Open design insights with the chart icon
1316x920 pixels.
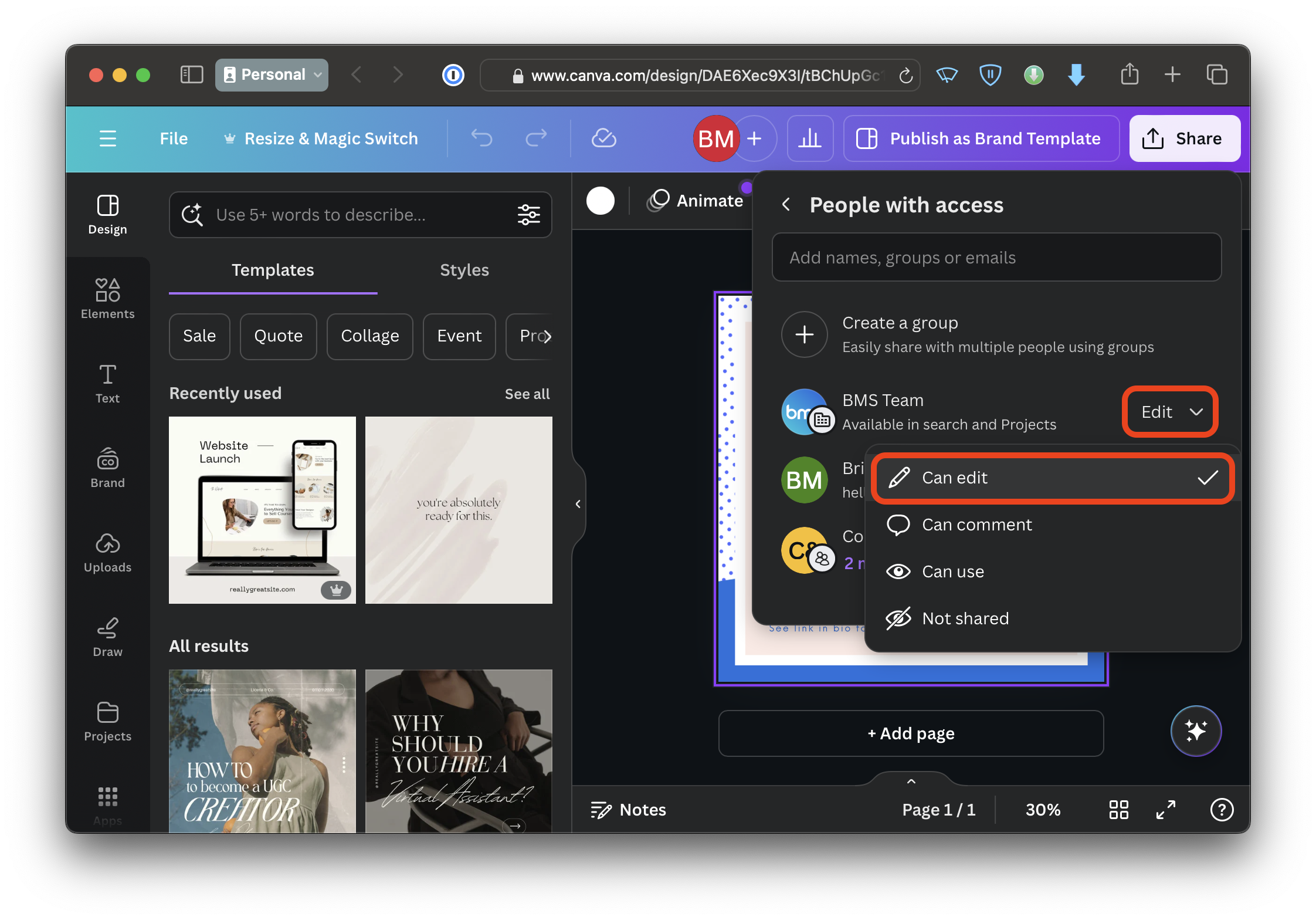[x=810, y=138]
